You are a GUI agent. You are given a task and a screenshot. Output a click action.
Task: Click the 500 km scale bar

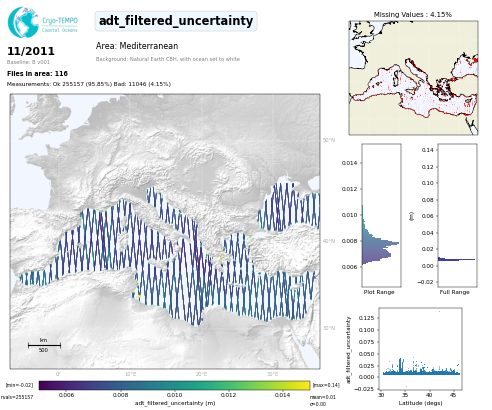44,345
